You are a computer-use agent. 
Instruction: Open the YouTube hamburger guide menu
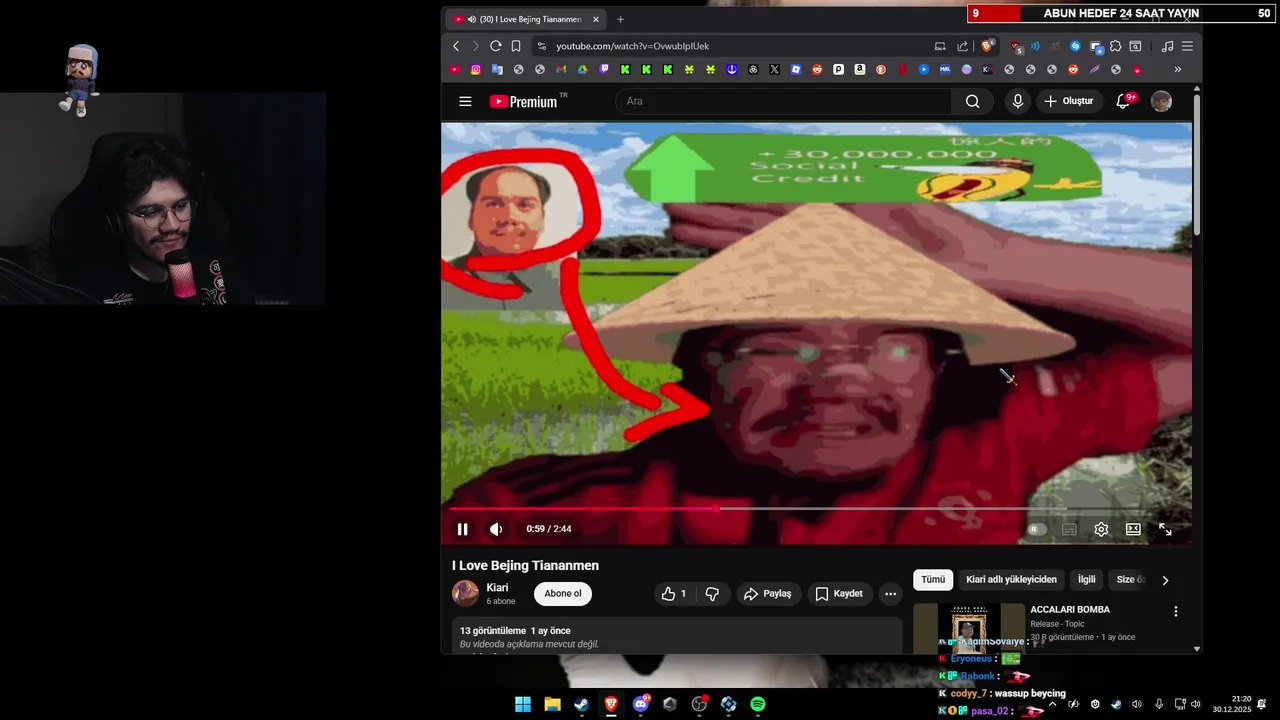pyautogui.click(x=465, y=101)
